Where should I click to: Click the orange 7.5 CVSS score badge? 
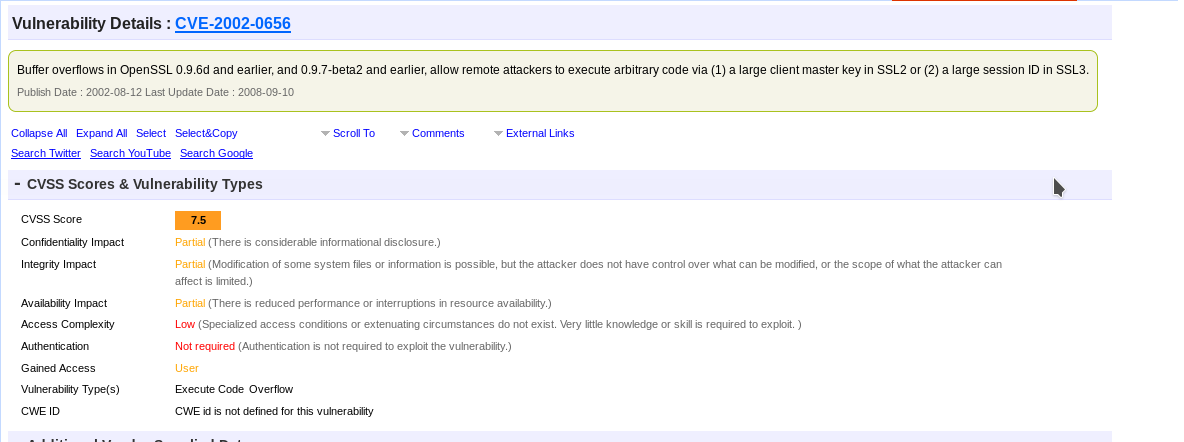198,221
